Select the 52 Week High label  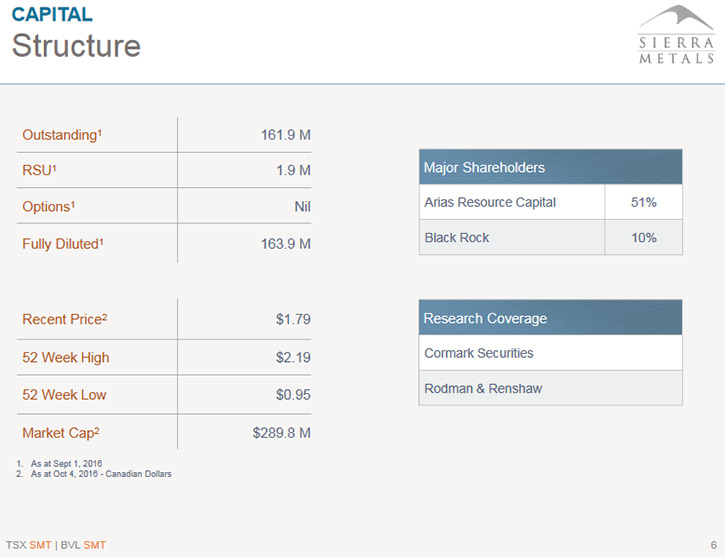coord(66,357)
